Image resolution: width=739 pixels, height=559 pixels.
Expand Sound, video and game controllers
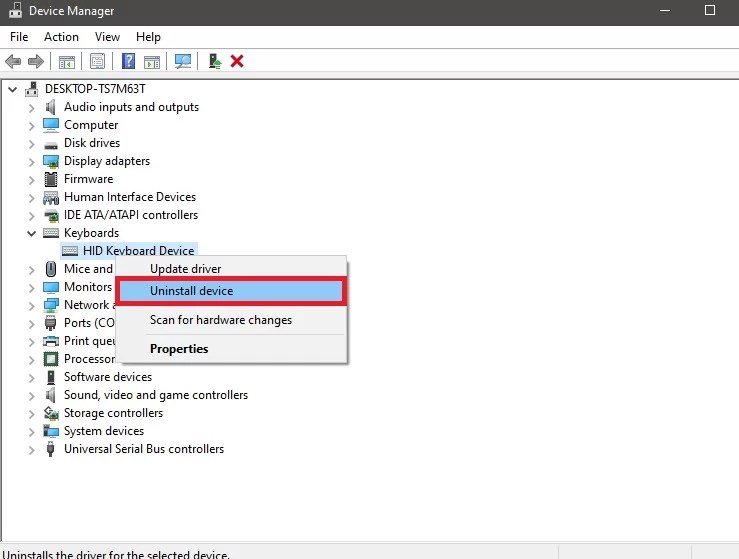(x=32, y=395)
